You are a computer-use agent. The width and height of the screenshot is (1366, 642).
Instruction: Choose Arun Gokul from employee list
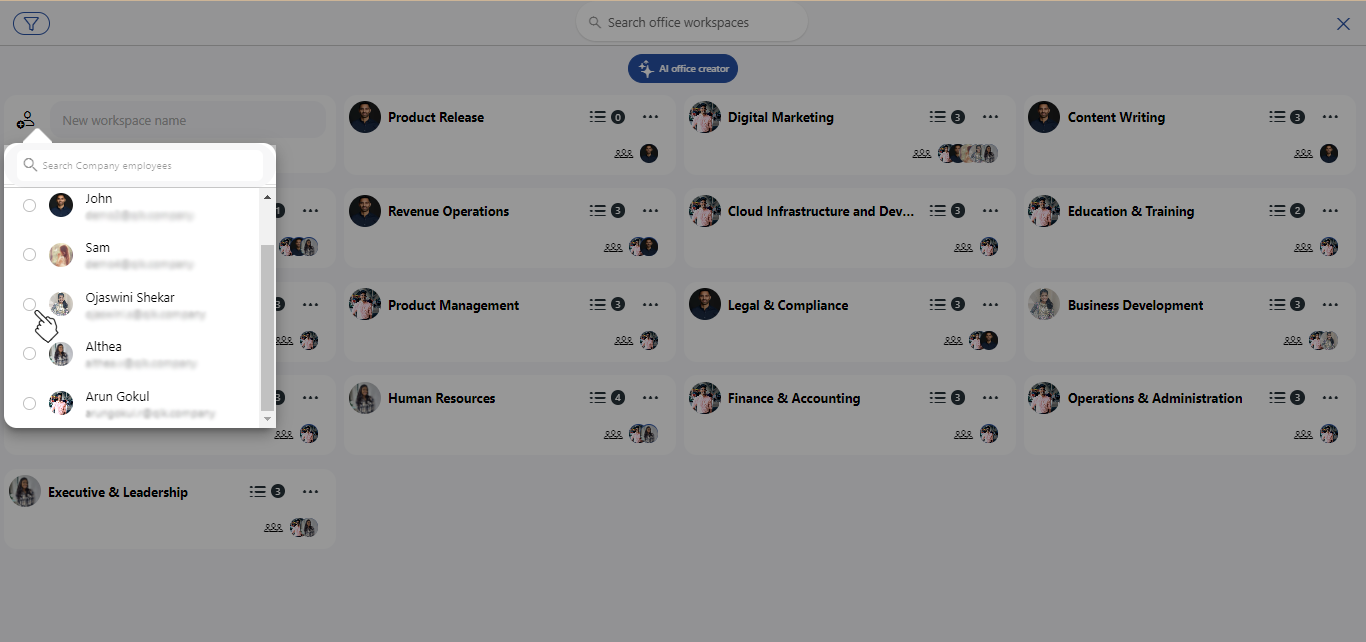pos(117,397)
